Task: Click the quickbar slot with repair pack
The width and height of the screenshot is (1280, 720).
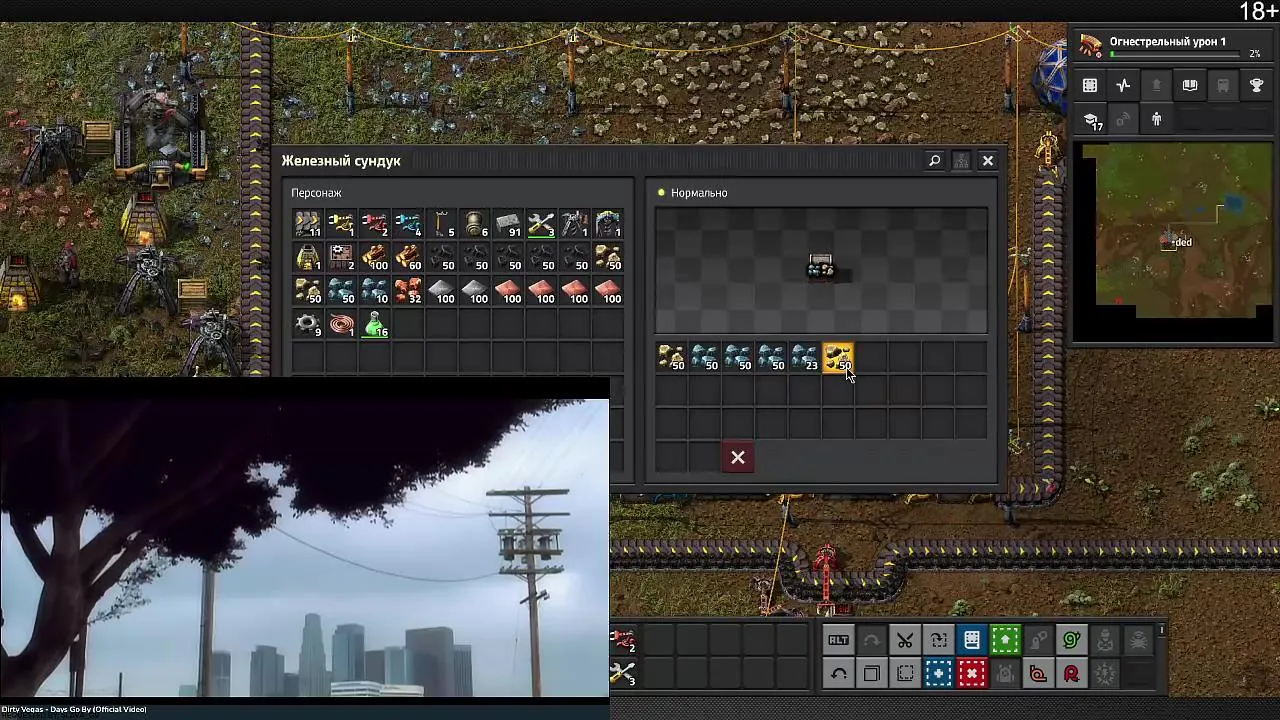Action: [624, 674]
